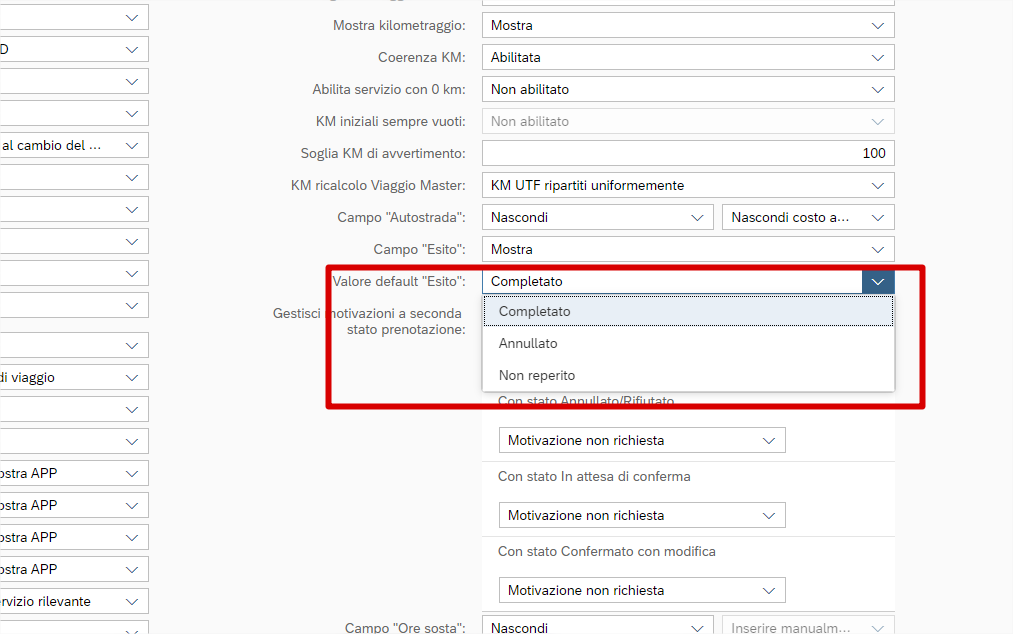Screen dimensions: 1013x634
Task: Open the 'Nascondi costo a...' dropdown
Action: point(877,217)
